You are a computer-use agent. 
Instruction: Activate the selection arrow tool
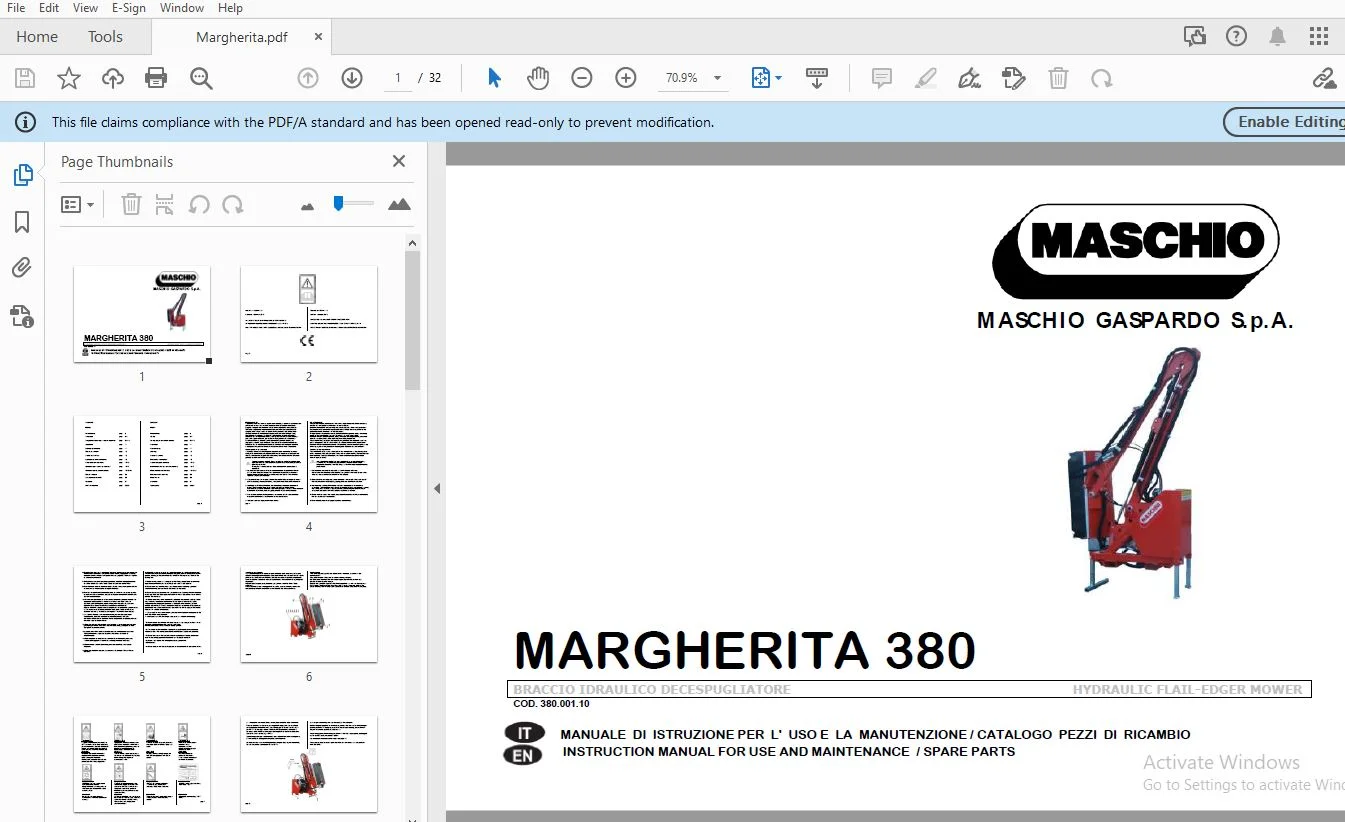click(494, 78)
